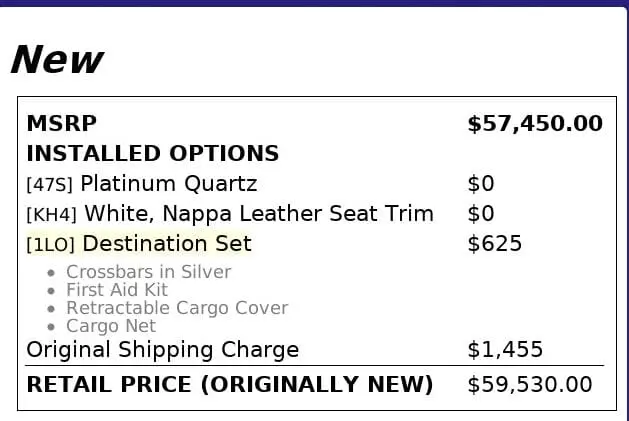Image resolution: width=629 pixels, height=421 pixels.
Task: Open the highlighted Destination Set option
Action: [x=167, y=244]
